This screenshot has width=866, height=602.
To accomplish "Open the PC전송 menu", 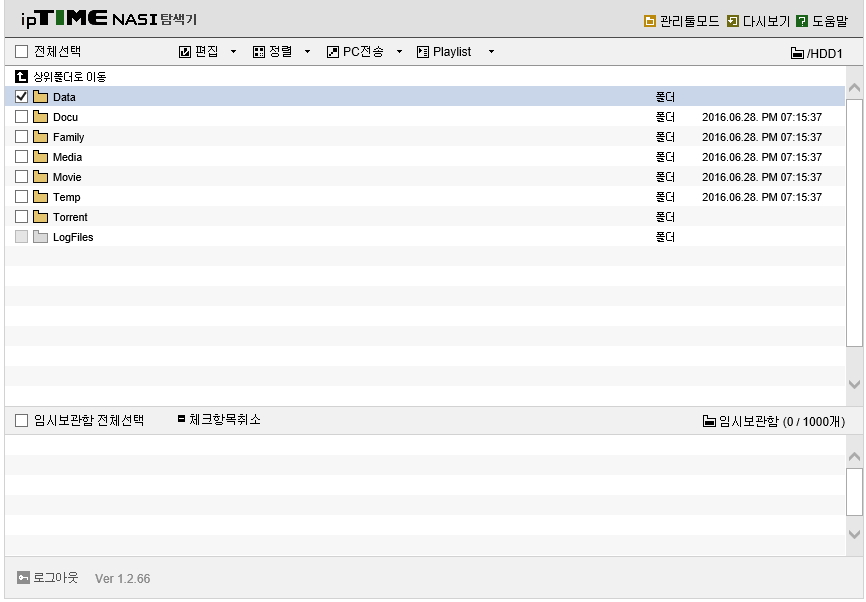I will click(355, 52).
